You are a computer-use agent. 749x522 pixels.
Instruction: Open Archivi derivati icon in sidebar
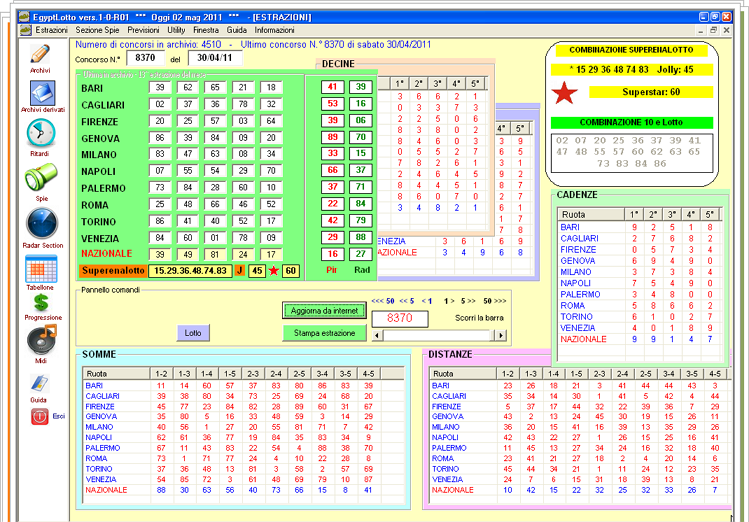pos(43,93)
